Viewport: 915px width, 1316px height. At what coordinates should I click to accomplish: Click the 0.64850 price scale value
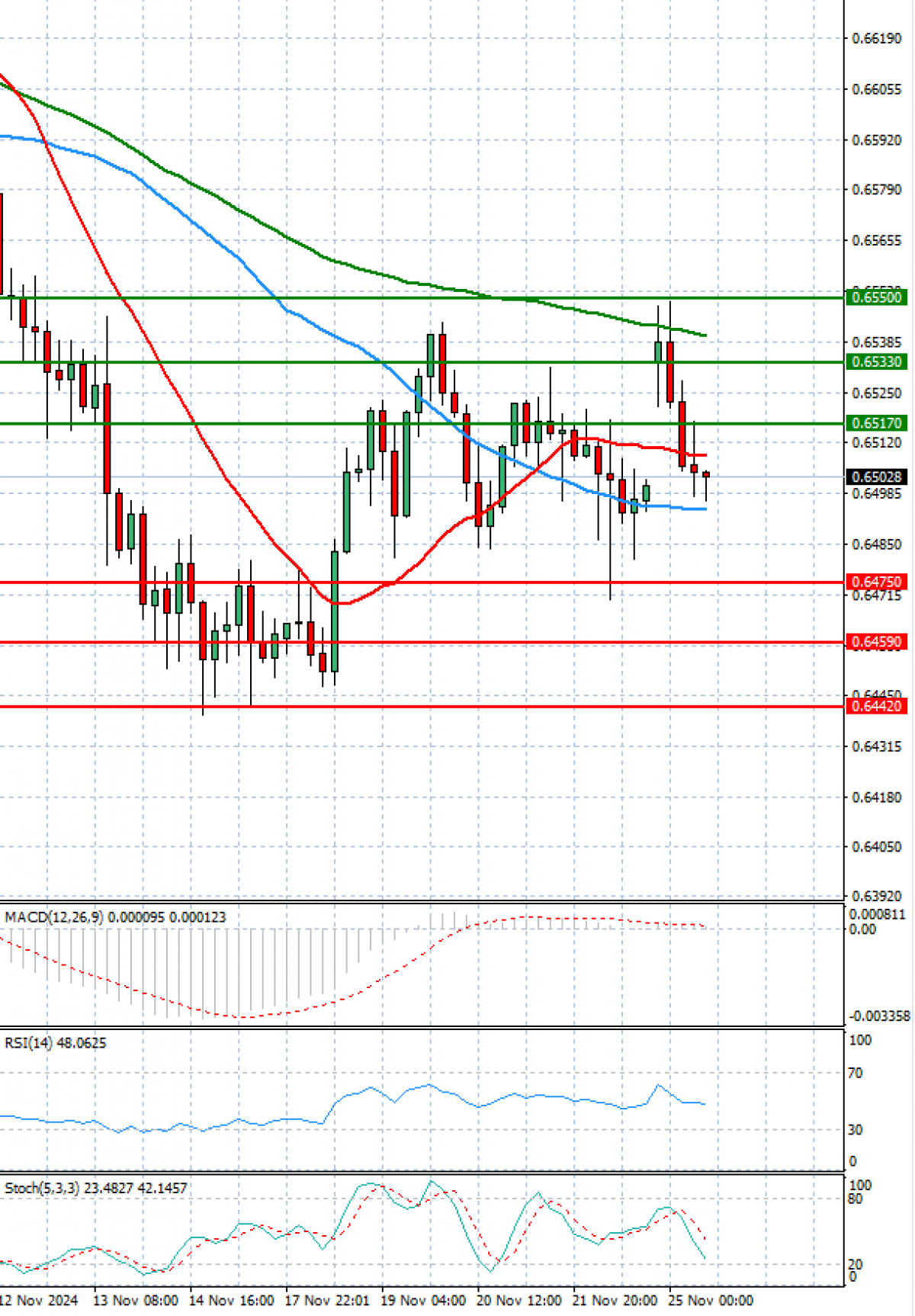point(876,544)
